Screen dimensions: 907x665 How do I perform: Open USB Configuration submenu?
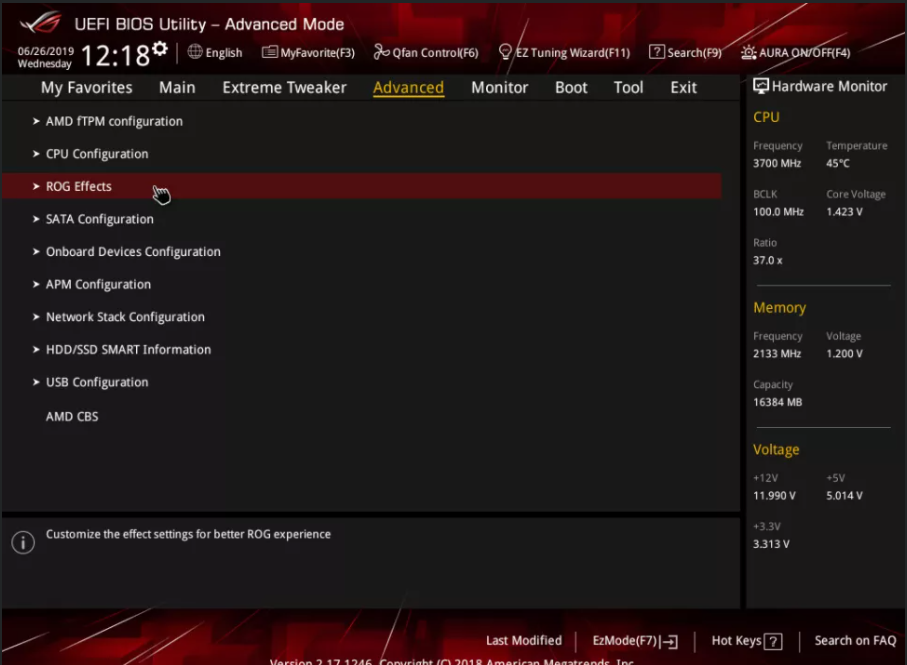[97, 383]
